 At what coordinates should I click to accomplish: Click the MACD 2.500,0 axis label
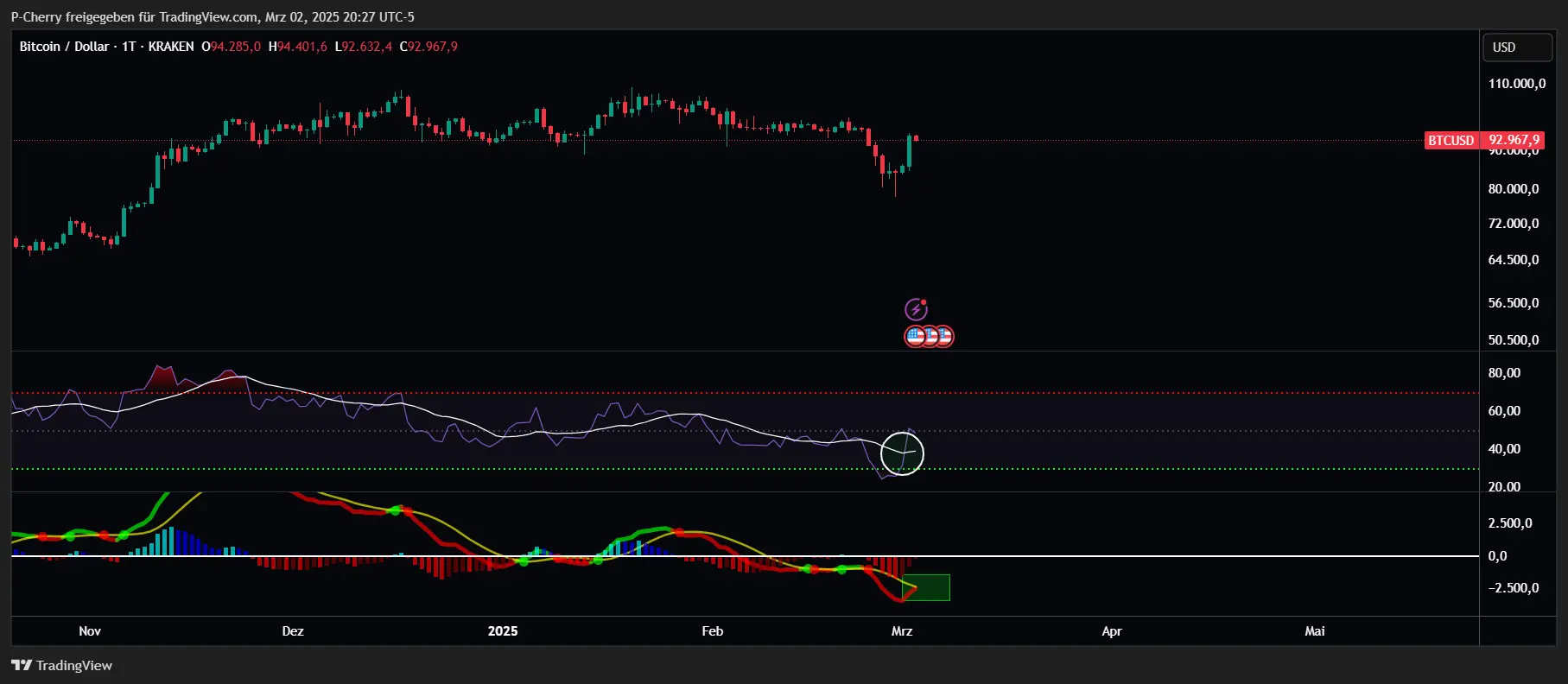coord(1510,523)
